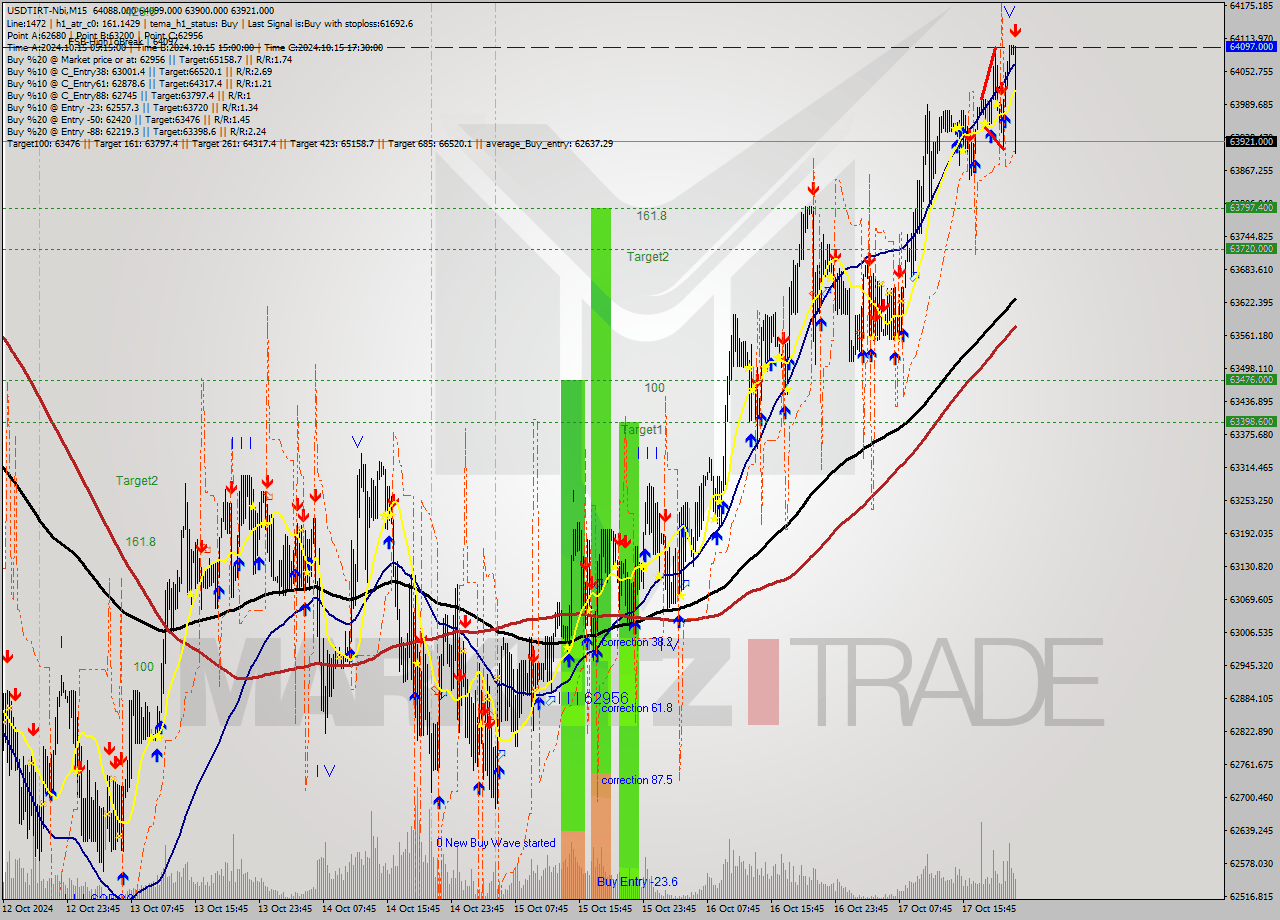Click the 'Target1' chart annotation
This screenshot has height=920, width=1280.
(641, 429)
